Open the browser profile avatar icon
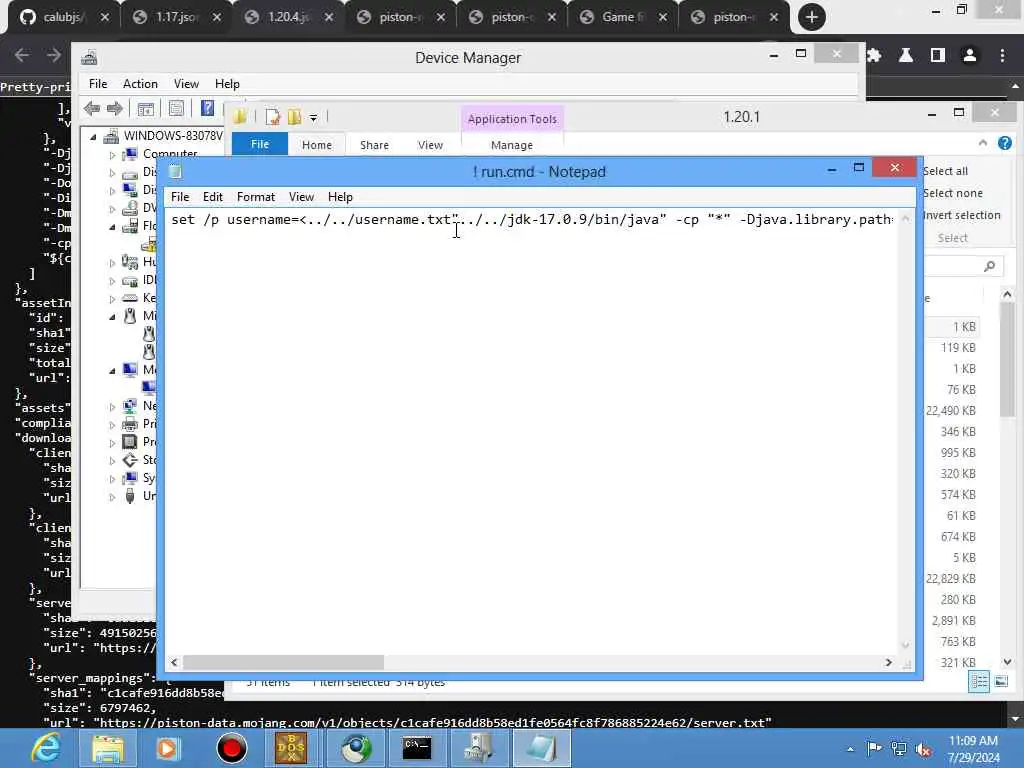This screenshot has height=768, width=1024. tap(970, 56)
